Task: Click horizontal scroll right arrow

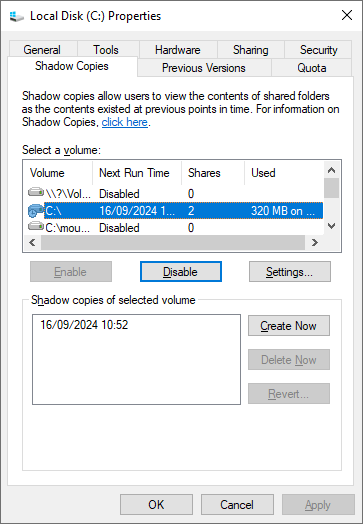Action: [x=315, y=242]
